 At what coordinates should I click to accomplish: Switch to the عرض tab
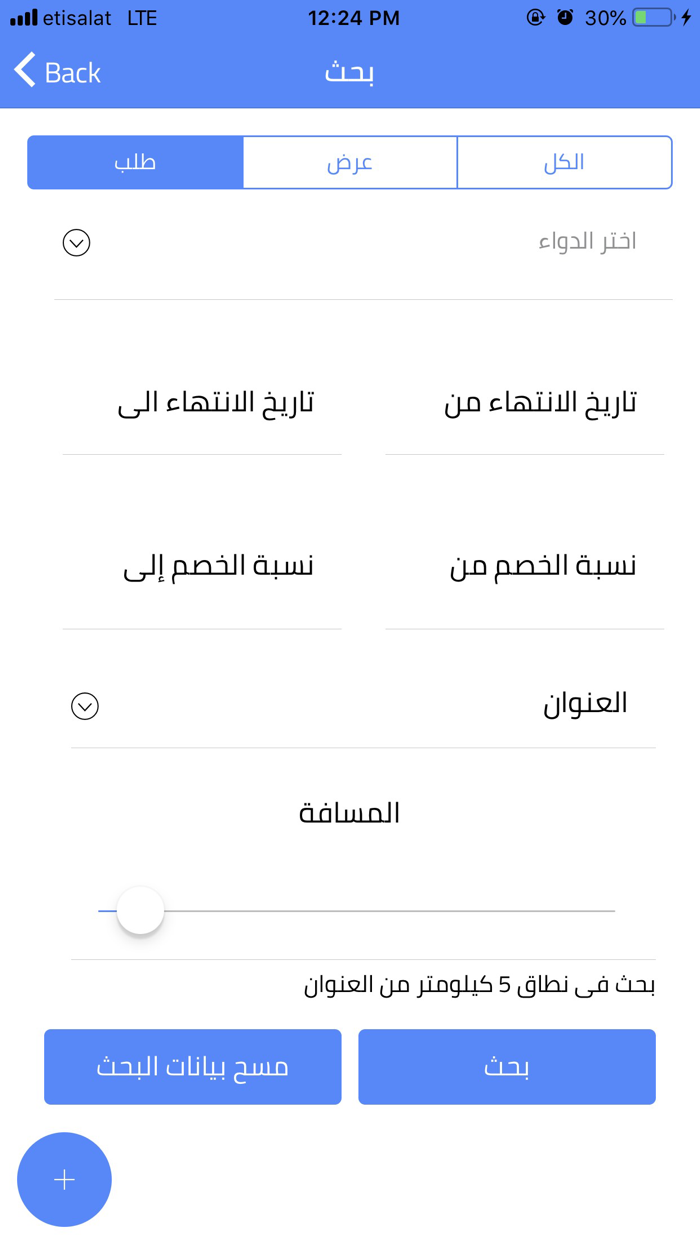[x=350, y=162]
